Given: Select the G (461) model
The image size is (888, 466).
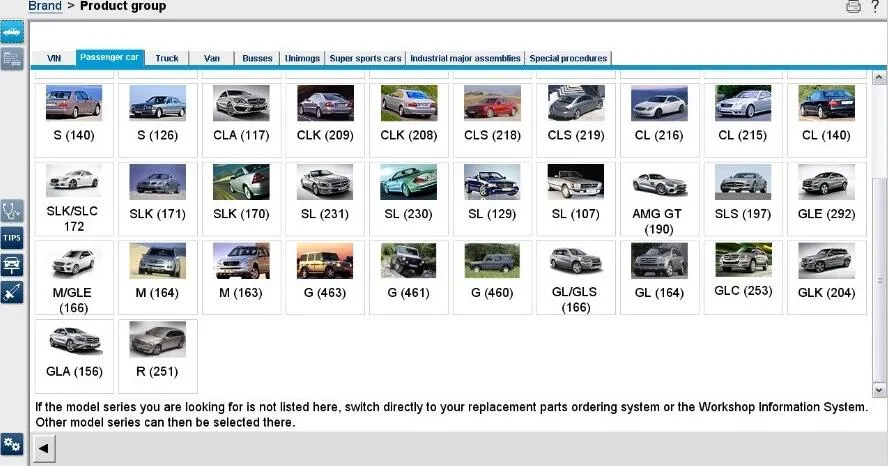Looking at the screenshot, I should pyautogui.click(x=408, y=277).
